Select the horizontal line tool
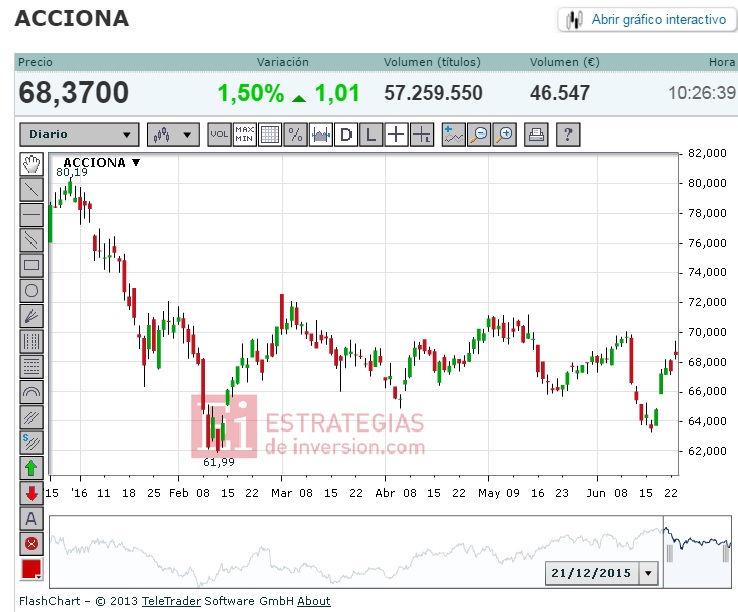 click(32, 215)
